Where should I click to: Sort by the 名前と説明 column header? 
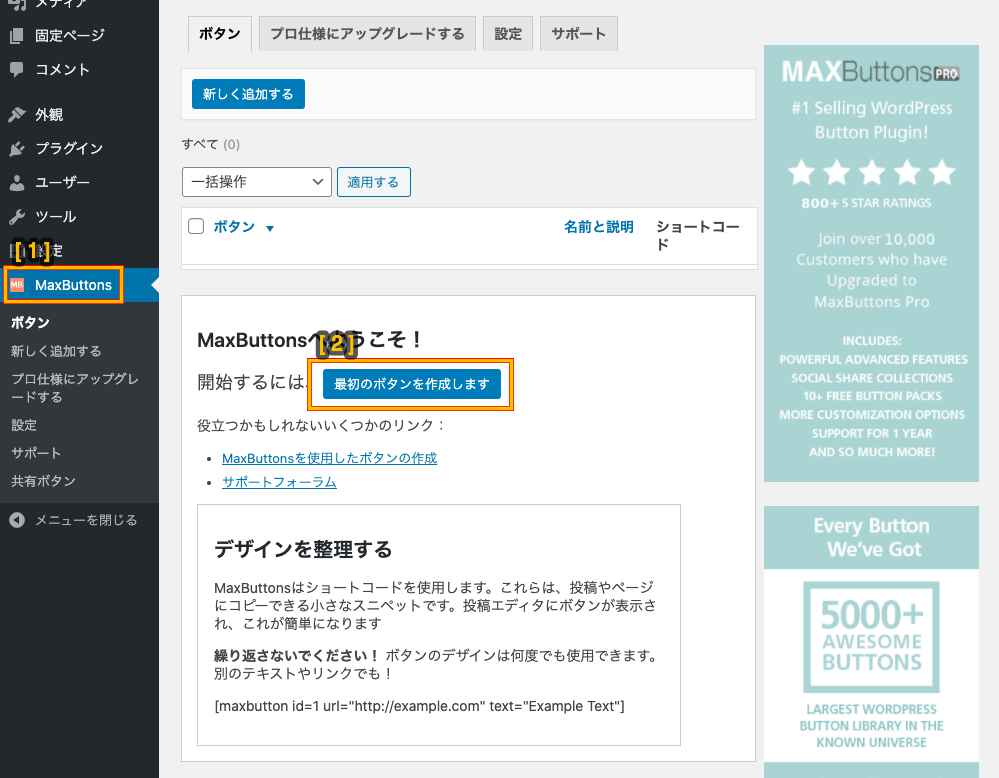pos(599,227)
